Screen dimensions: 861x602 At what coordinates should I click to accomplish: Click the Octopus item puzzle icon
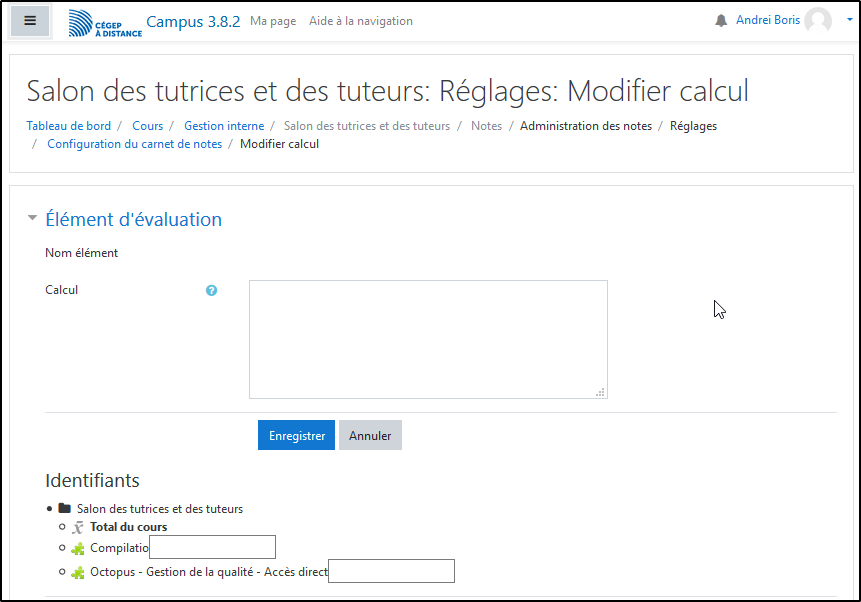pyautogui.click(x=78, y=573)
